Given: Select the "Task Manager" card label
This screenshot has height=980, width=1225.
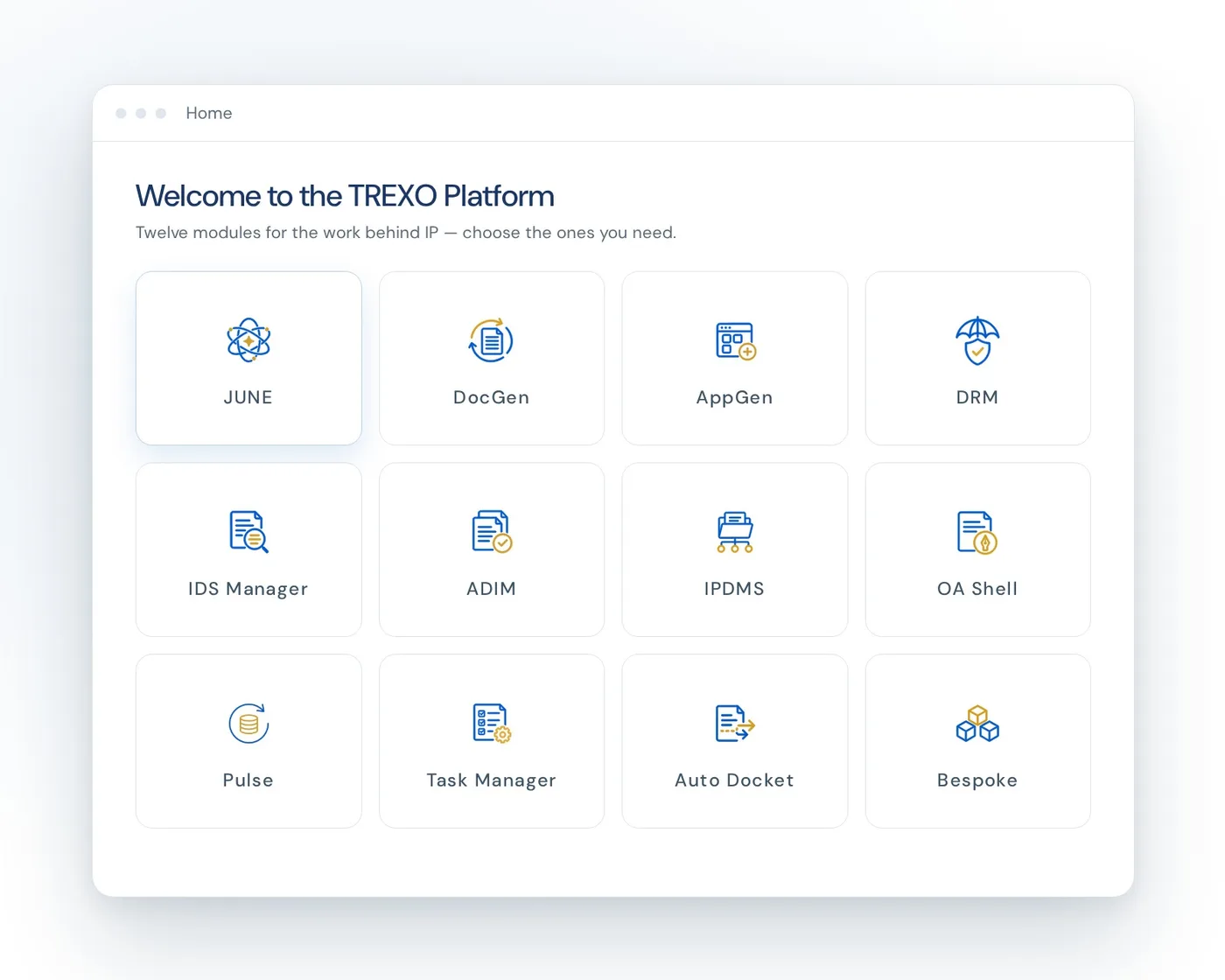Looking at the screenshot, I should 492,780.
